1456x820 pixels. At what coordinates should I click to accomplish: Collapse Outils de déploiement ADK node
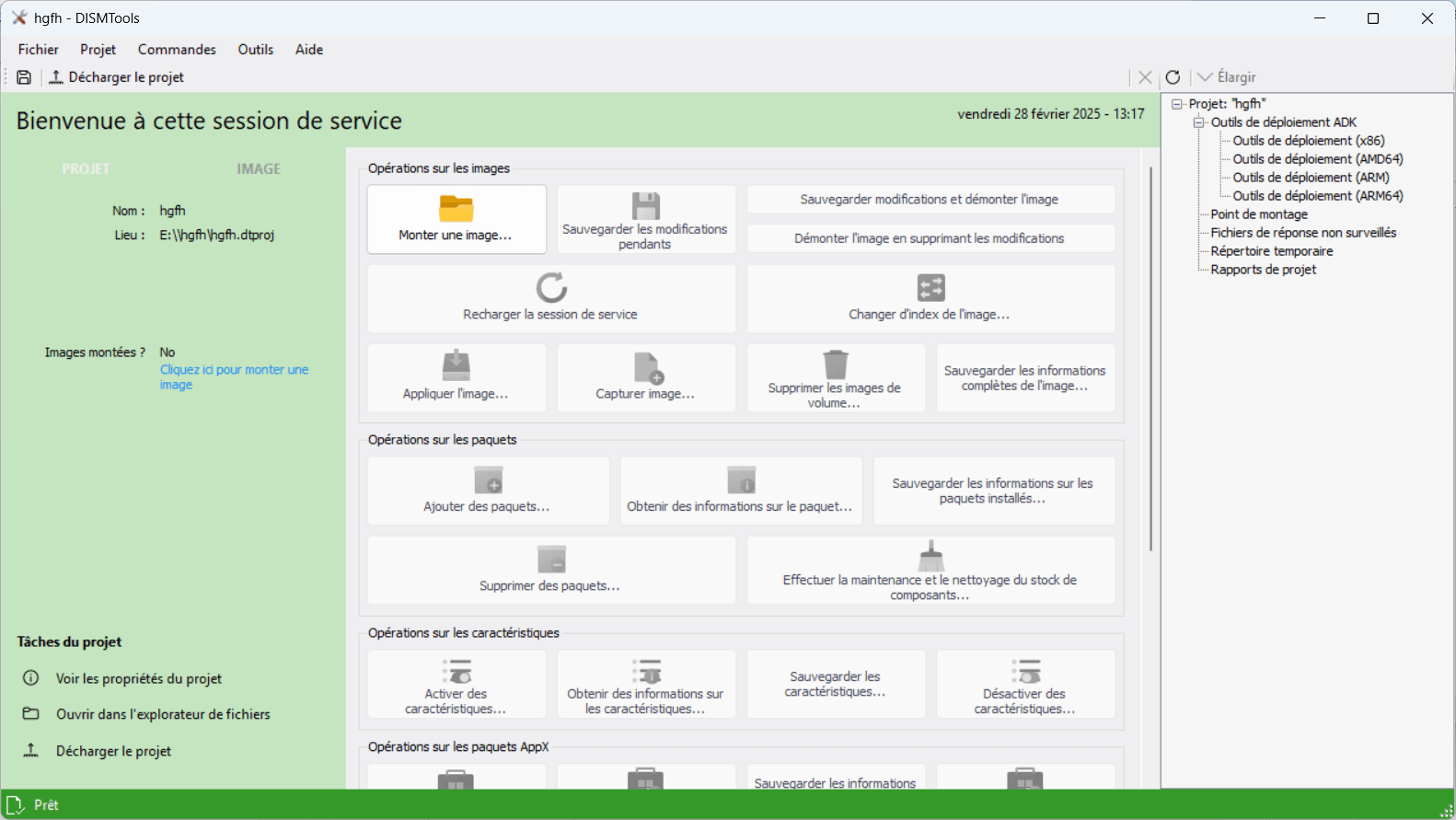pyautogui.click(x=1198, y=122)
